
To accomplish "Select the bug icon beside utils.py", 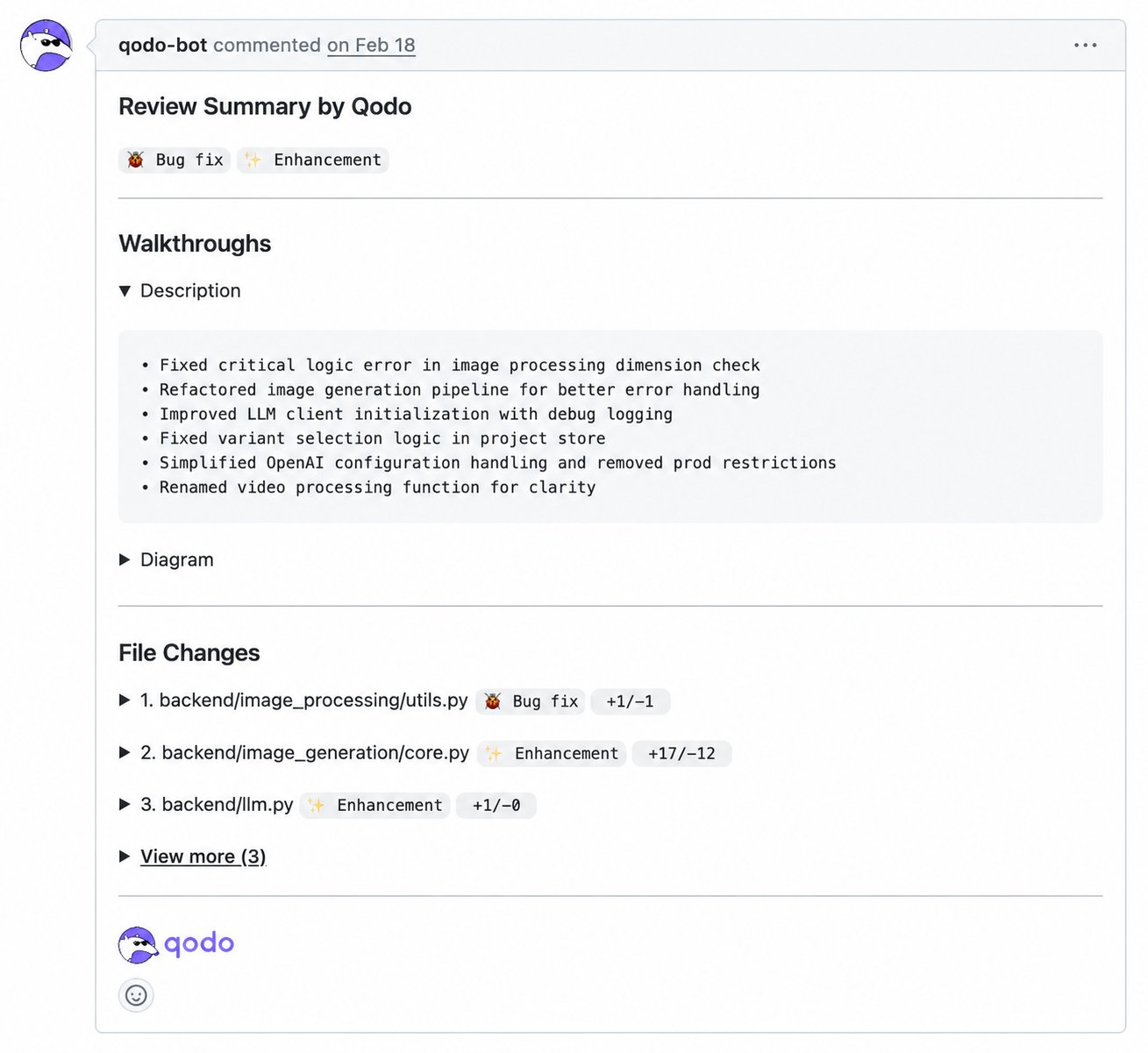I will point(493,701).
